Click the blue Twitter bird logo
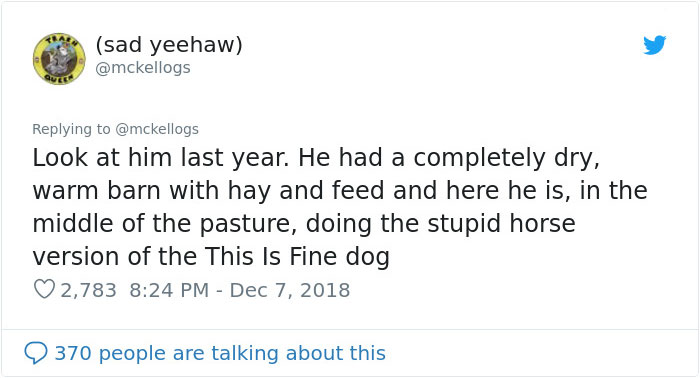 click(x=654, y=45)
